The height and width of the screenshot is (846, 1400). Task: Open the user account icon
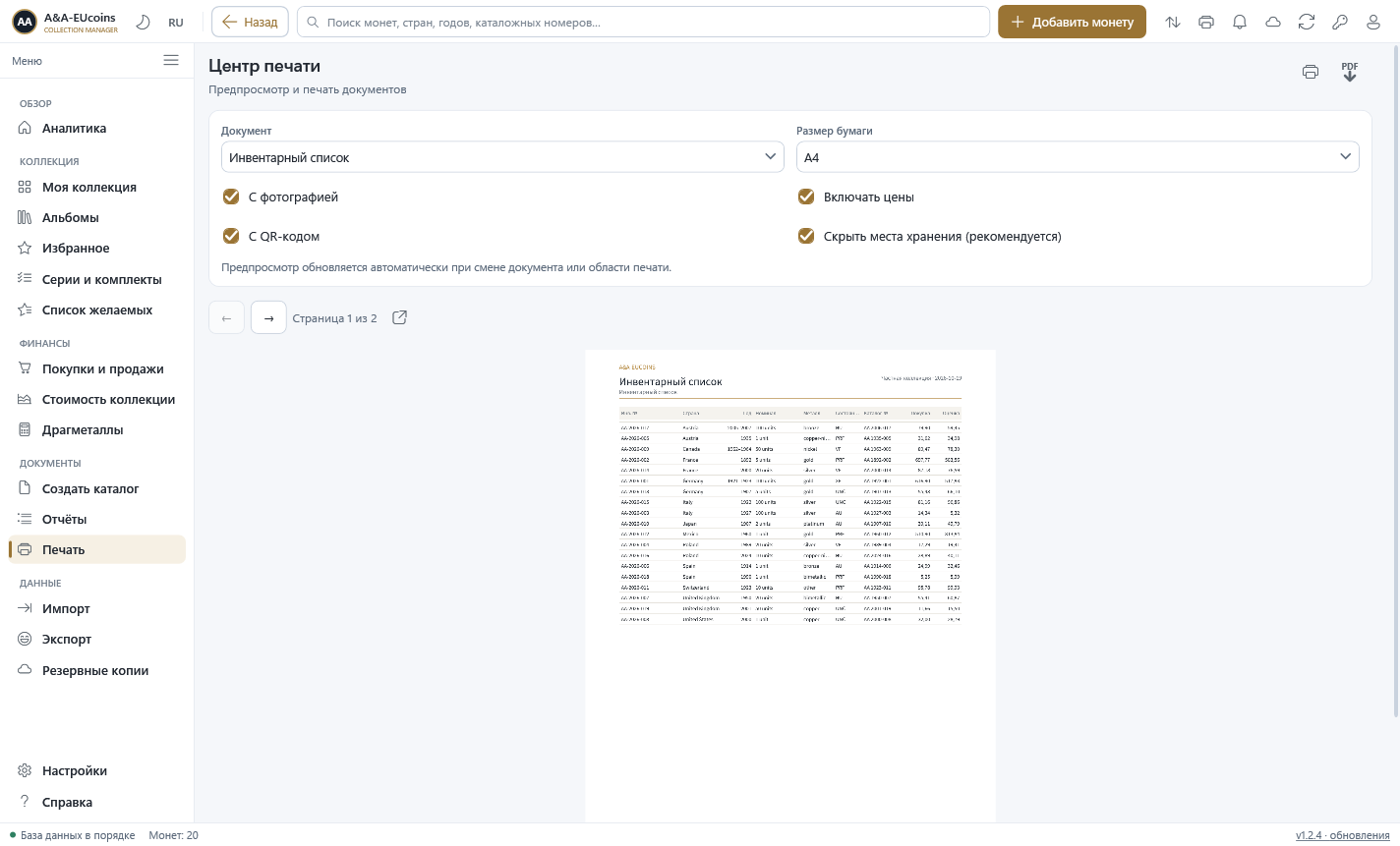(1373, 22)
